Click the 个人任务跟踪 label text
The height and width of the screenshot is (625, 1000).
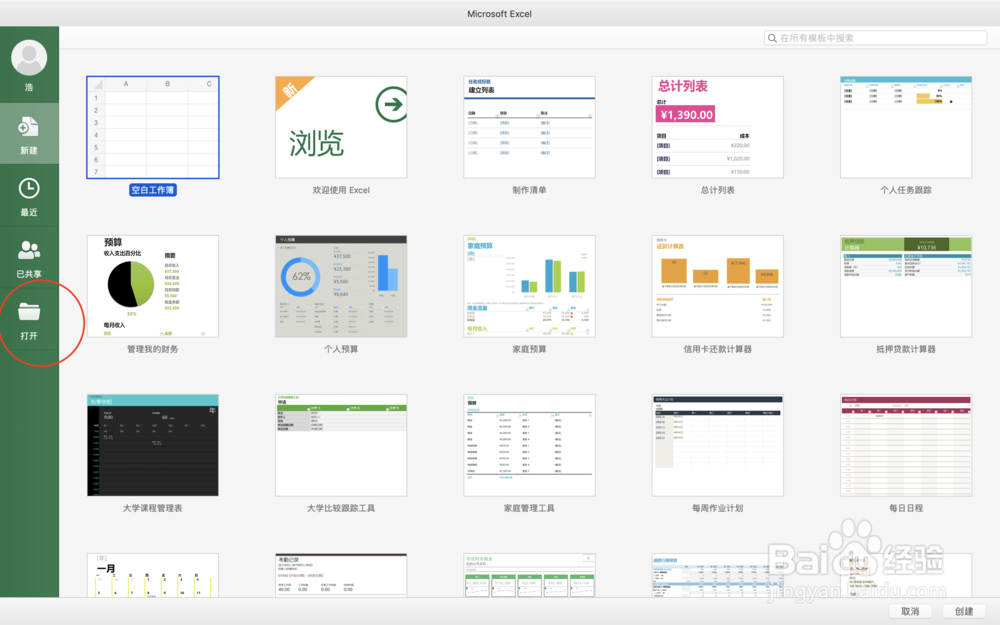[x=906, y=190]
